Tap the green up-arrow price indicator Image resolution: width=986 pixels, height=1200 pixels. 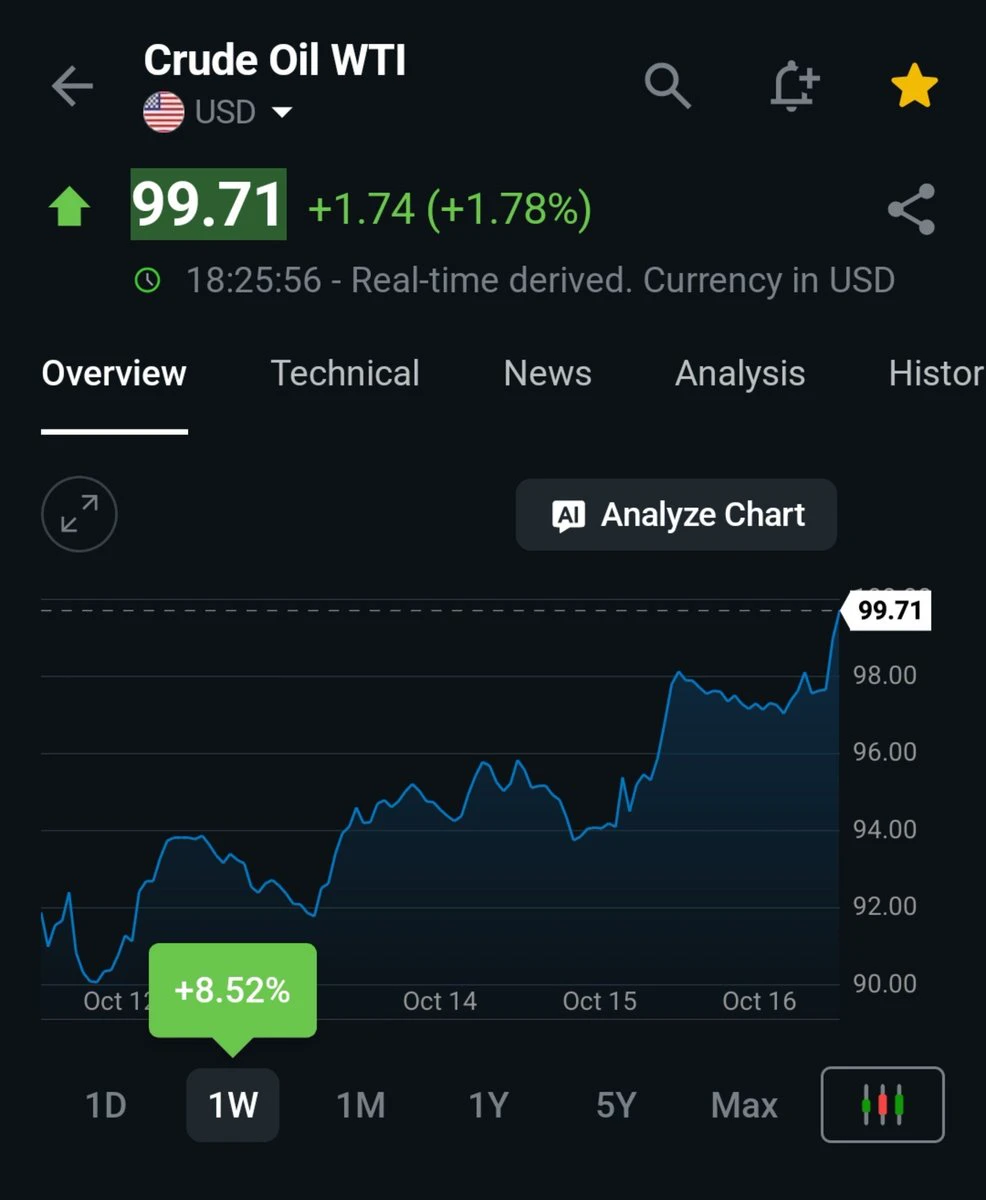click(x=69, y=207)
